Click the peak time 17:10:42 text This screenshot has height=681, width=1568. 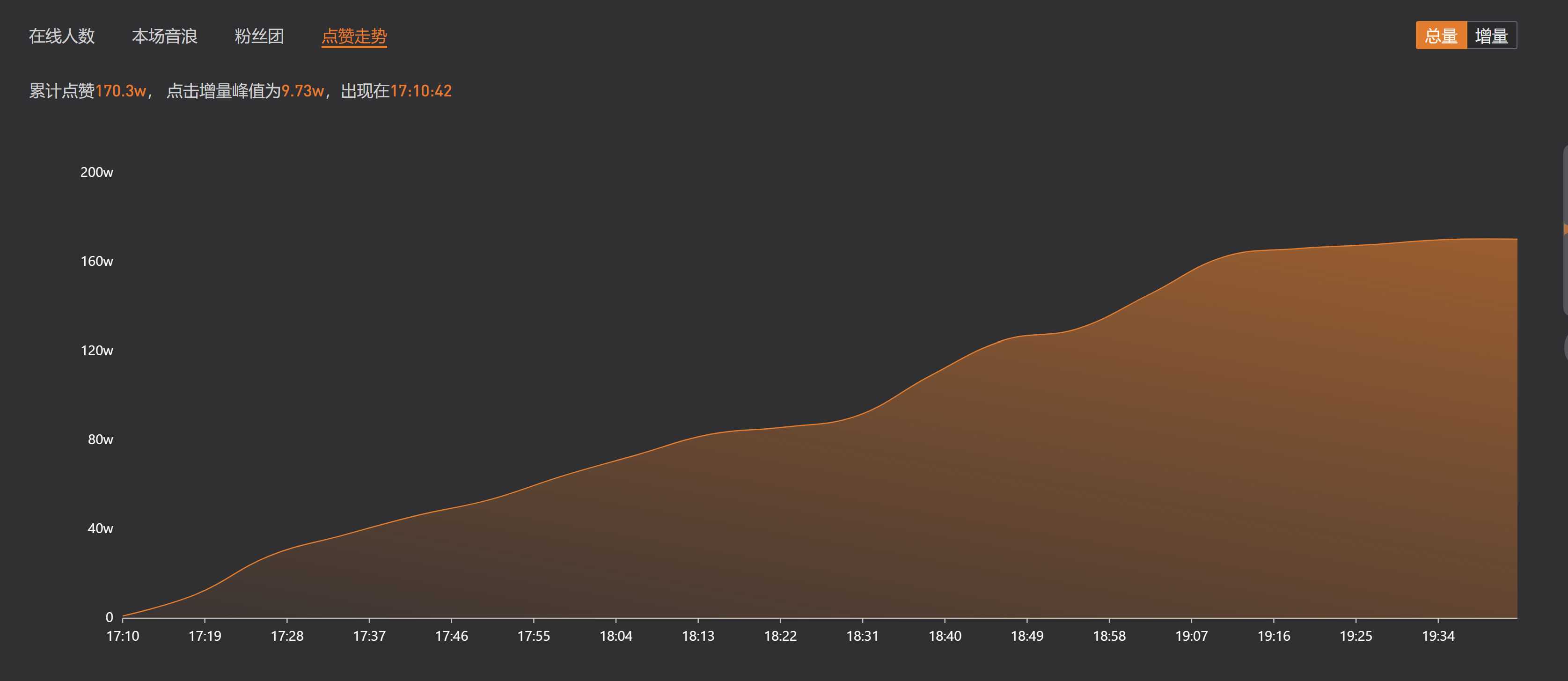click(421, 91)
